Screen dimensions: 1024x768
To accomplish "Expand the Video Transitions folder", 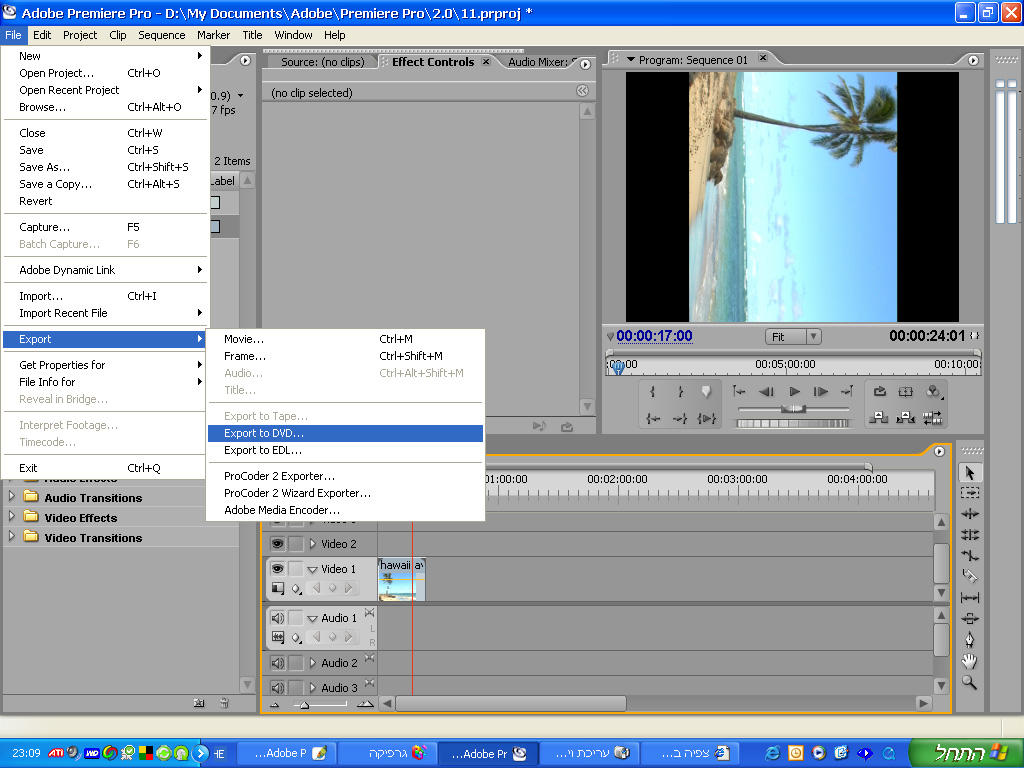I will 12,538.
